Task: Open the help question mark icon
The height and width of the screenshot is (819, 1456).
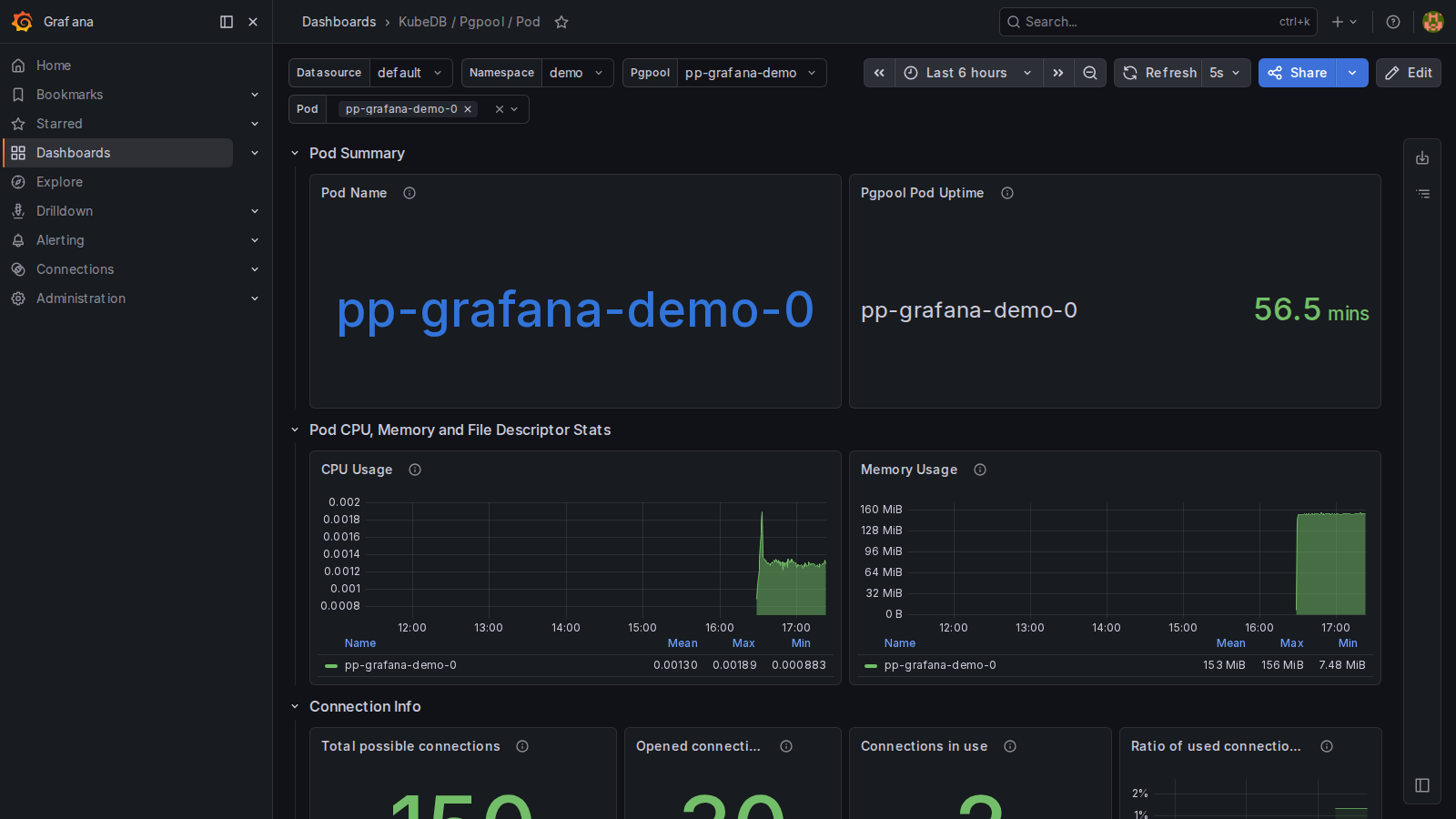Action: click(x=1393, y=22)
